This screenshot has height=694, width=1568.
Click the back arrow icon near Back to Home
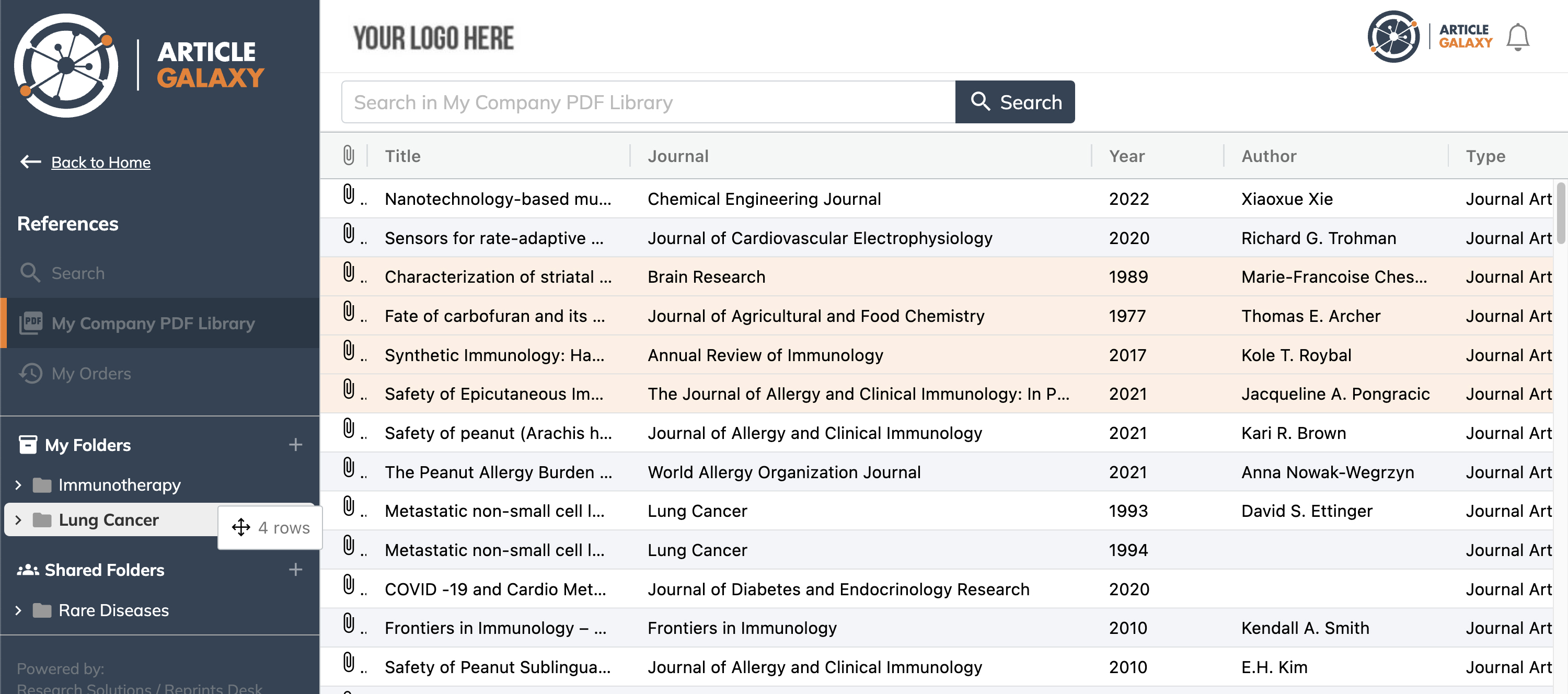coord(30,162)
